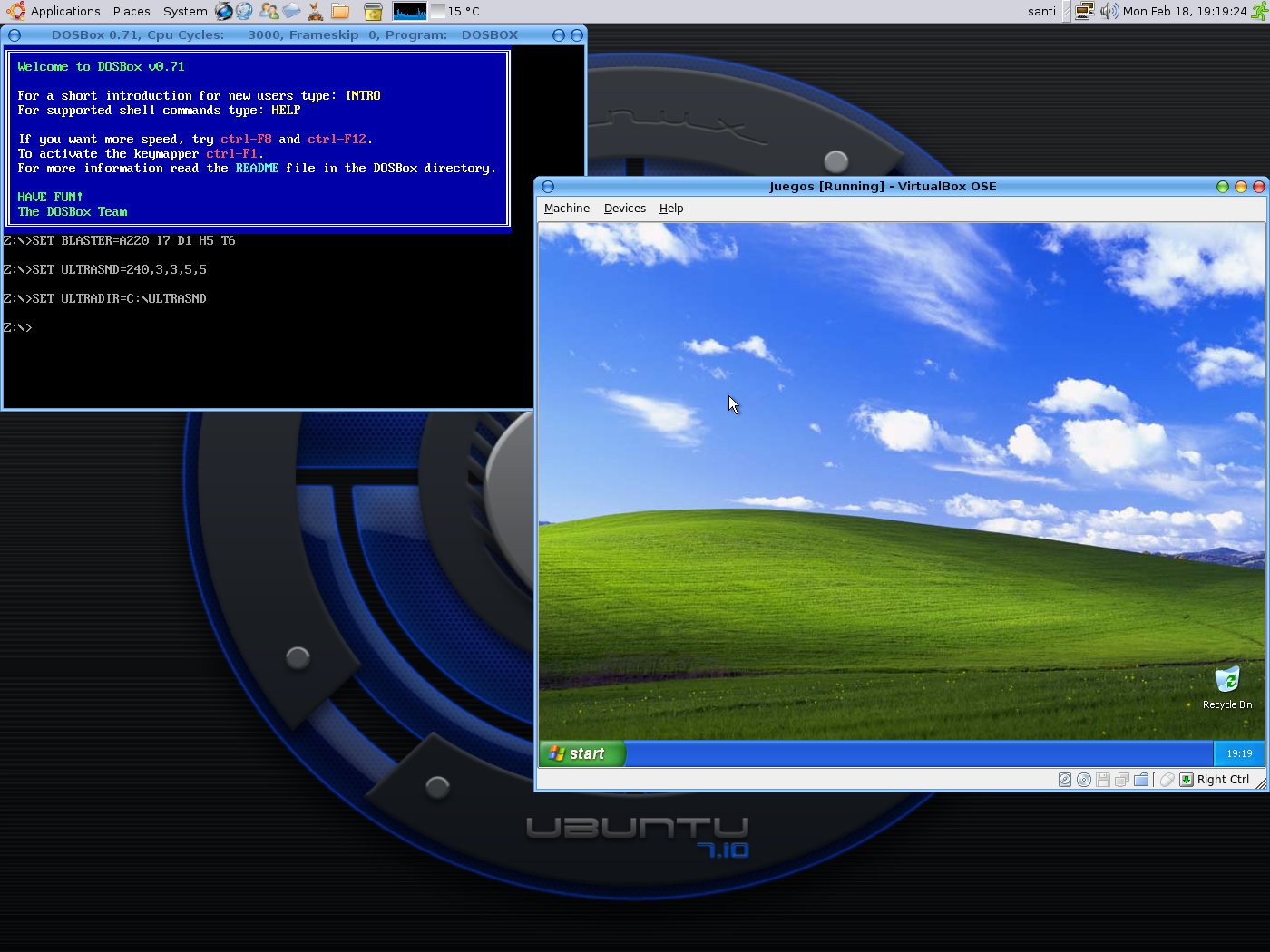This screenshot has height=952, width=1270.
Task: Open VirtualBox Machine menu
Action: [567, 209]
